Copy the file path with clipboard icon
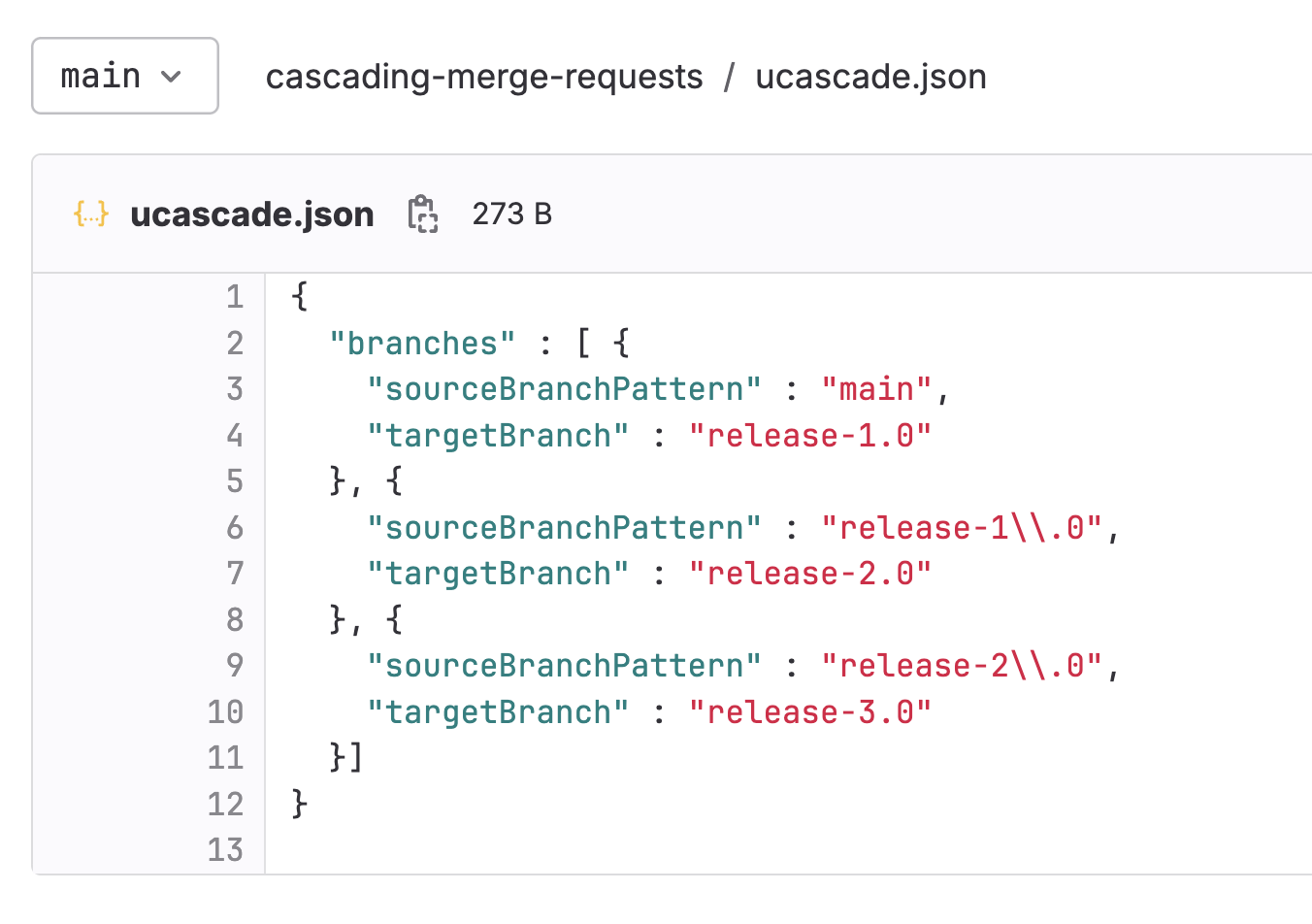Viewport: 1312px width, 924px height. click(x=422, y=214)
